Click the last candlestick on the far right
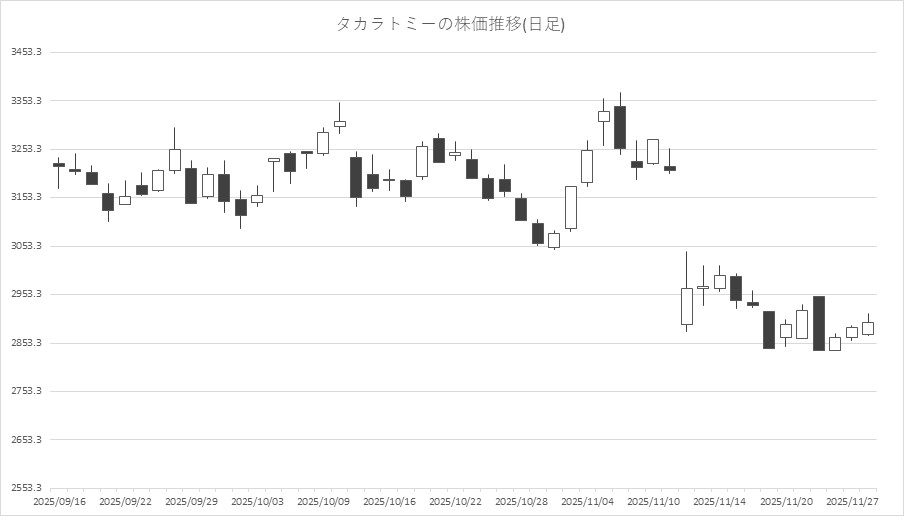Screen dimensions: 904x516 point(868,328)
